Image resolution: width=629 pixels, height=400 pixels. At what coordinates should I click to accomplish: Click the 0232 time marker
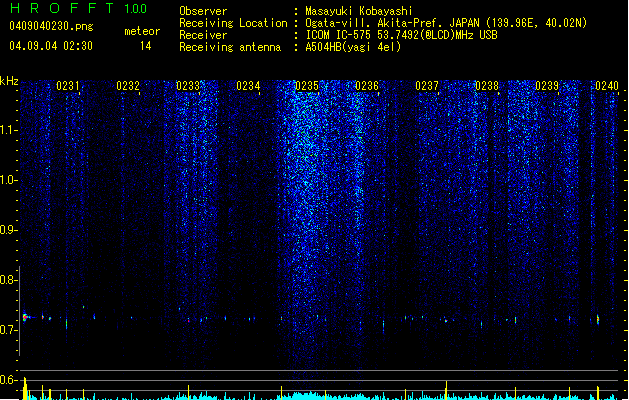(x=128, y=86)
